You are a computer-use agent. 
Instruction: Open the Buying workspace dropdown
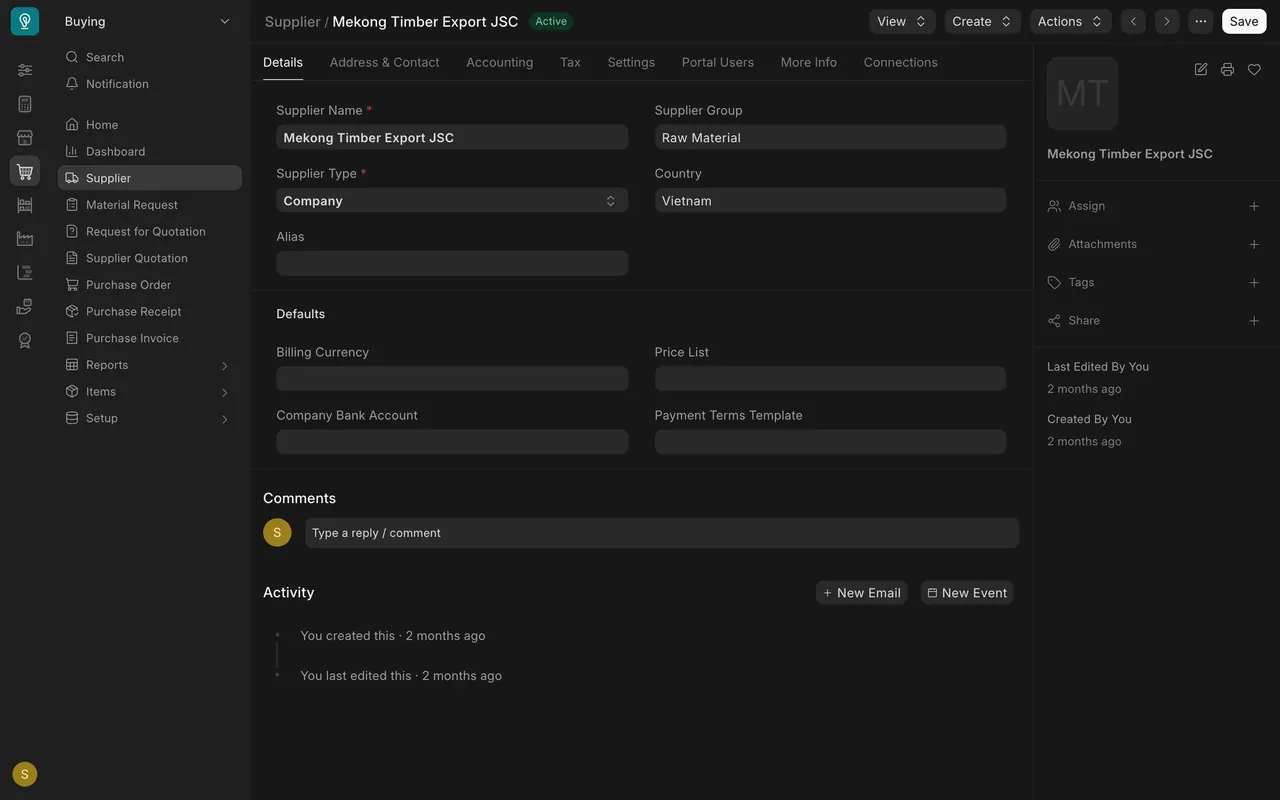coord(147,21)
